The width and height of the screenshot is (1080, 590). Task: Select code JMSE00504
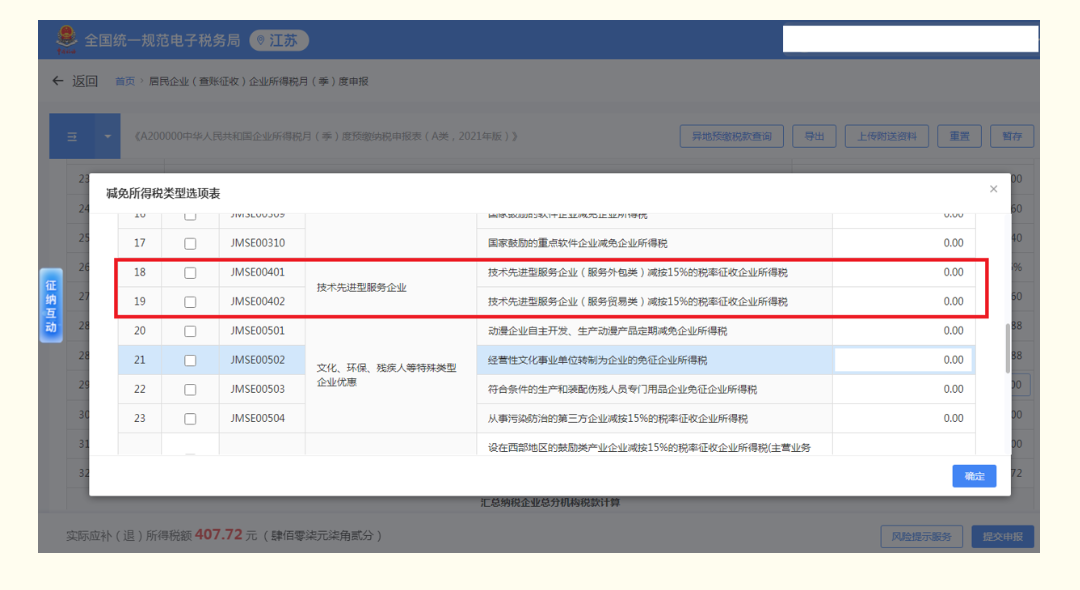258,419
